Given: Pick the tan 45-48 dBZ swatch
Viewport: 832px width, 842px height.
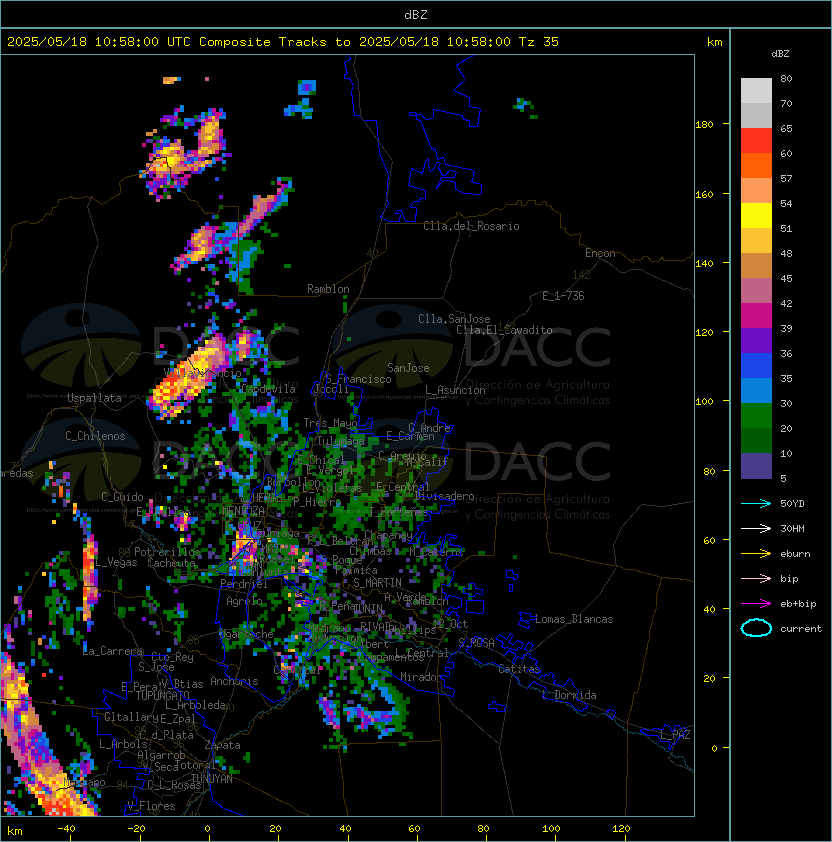Looking at the screenshot, I should coord(756,266).
